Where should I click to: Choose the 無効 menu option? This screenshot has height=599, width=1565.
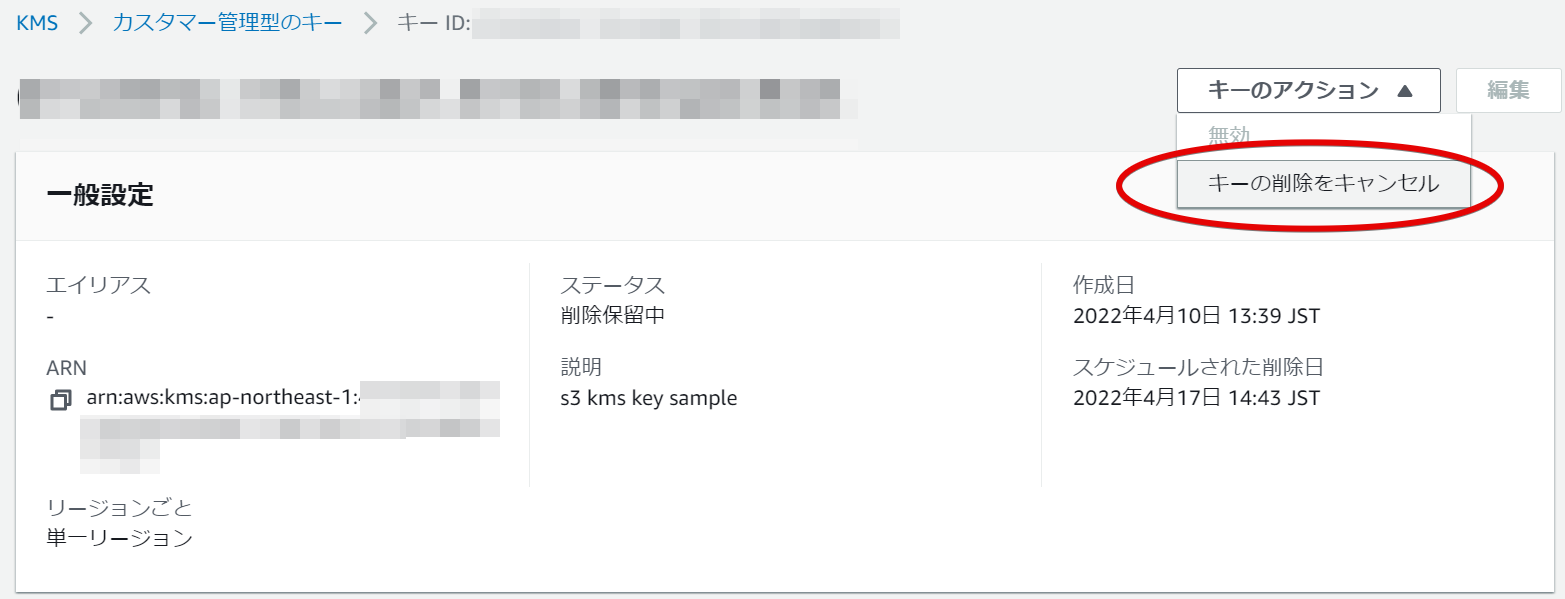[1229, 135]
